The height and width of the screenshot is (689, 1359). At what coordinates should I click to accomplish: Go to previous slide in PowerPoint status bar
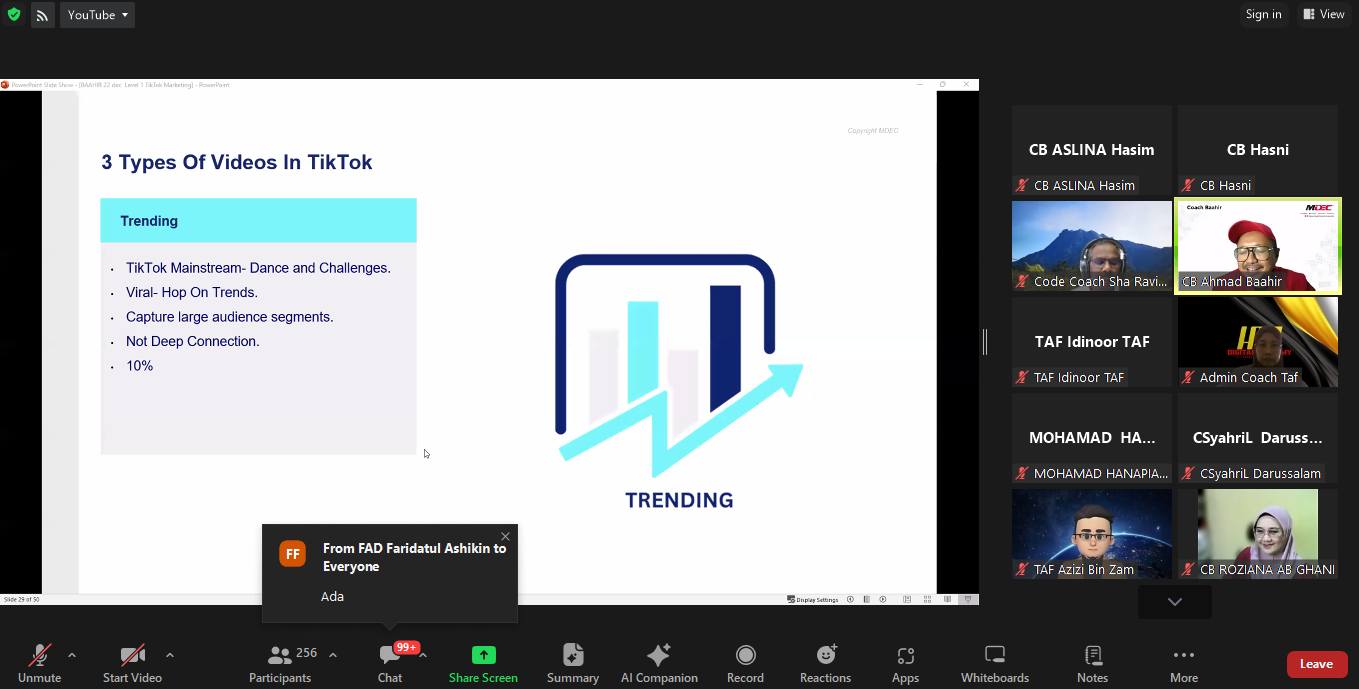point(851,599)
